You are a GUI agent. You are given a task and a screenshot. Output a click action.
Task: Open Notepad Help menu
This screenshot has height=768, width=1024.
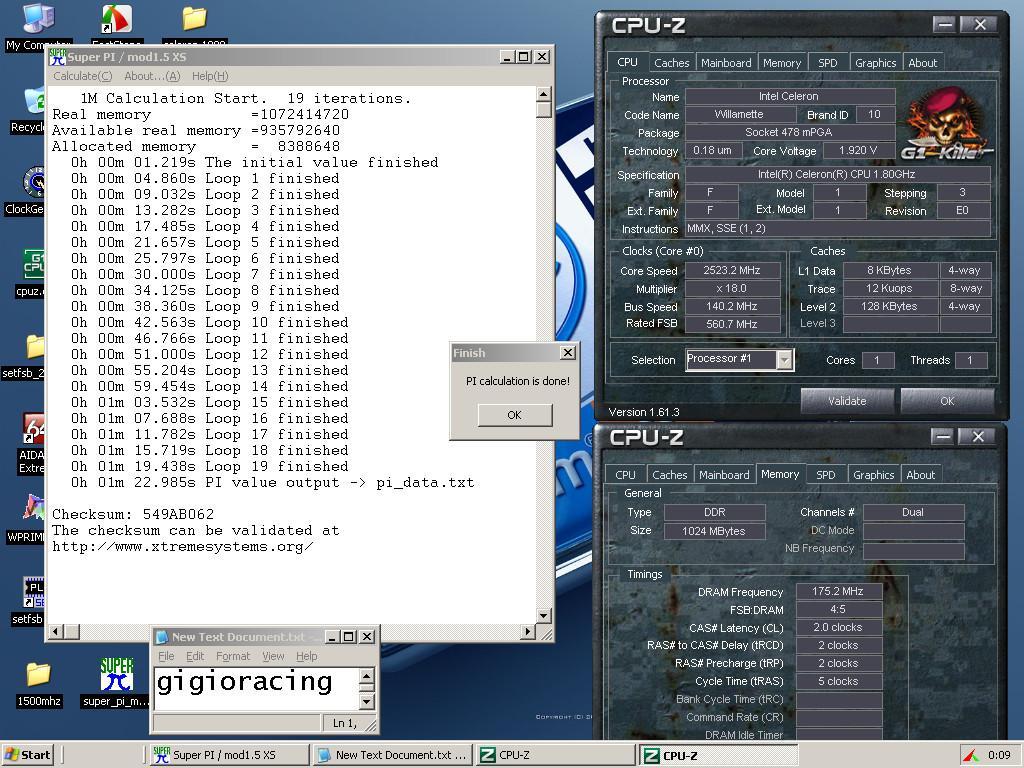pos(306,656)
